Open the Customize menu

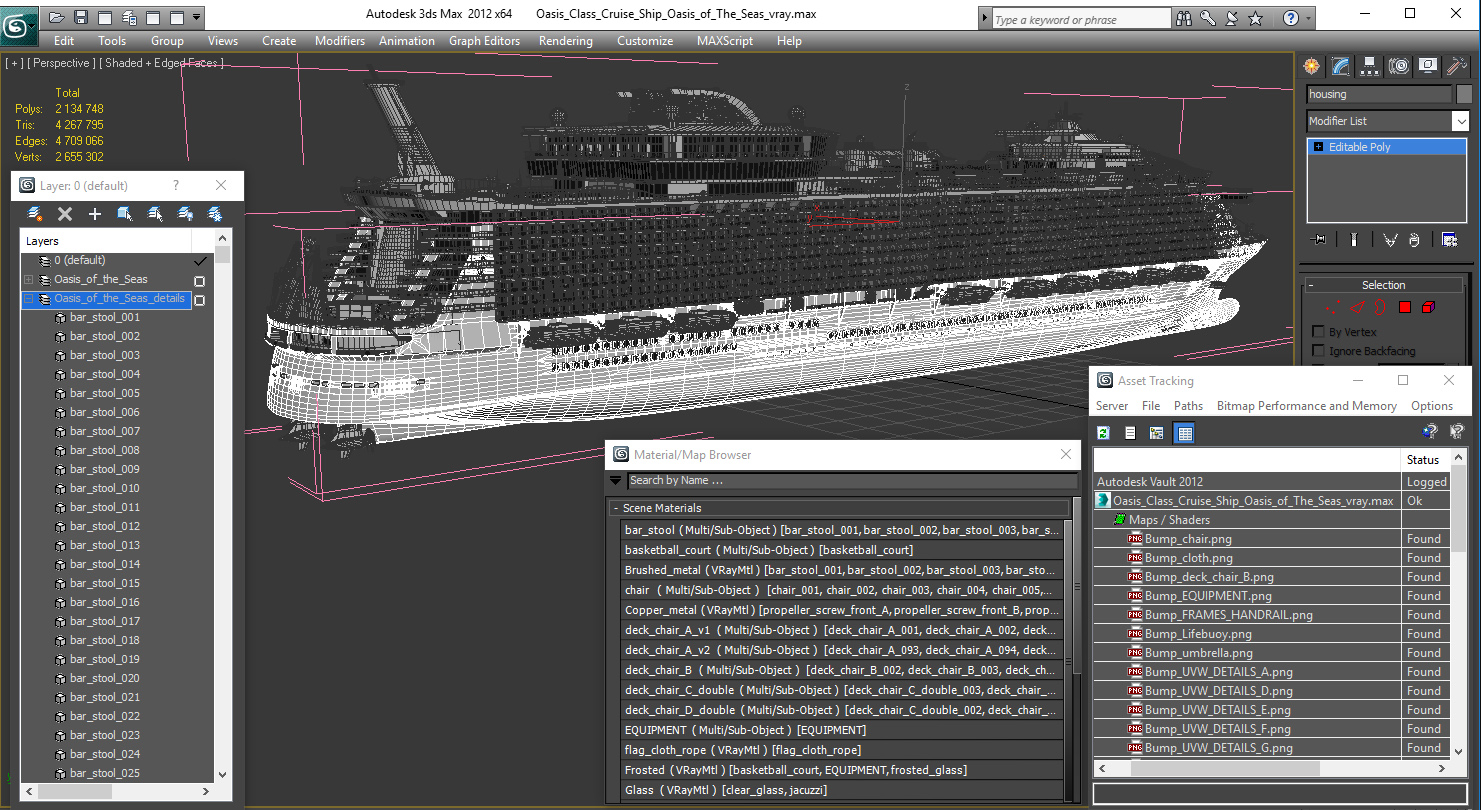[645, 41]
